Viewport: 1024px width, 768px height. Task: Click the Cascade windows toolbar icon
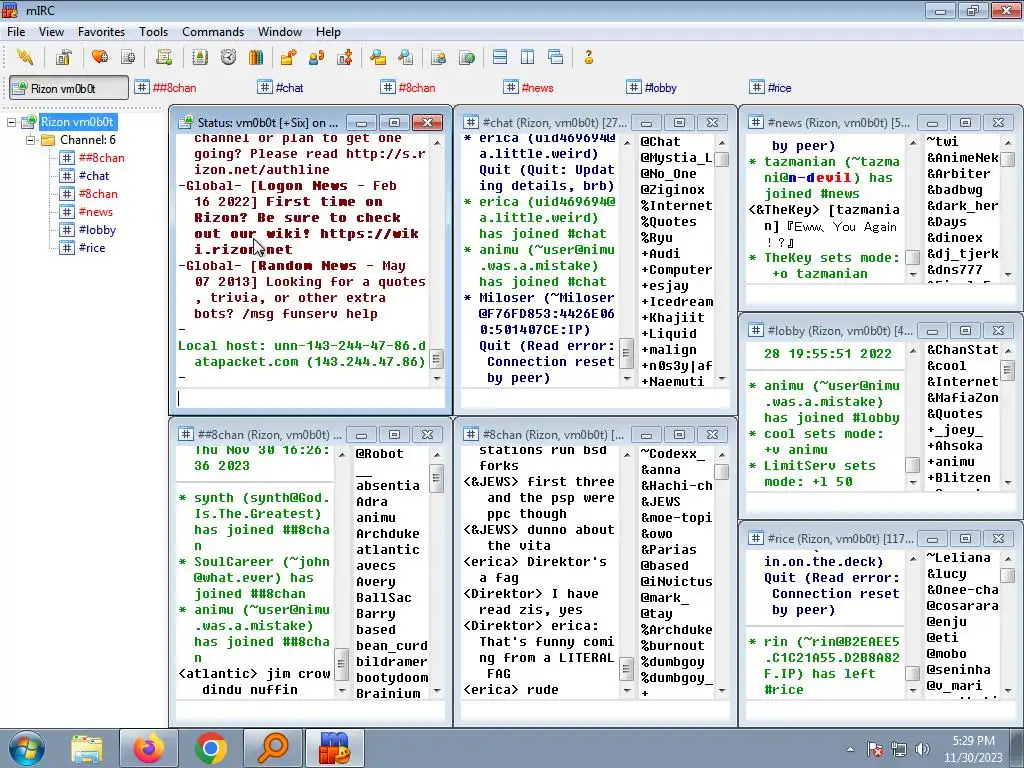click(556, 57)
